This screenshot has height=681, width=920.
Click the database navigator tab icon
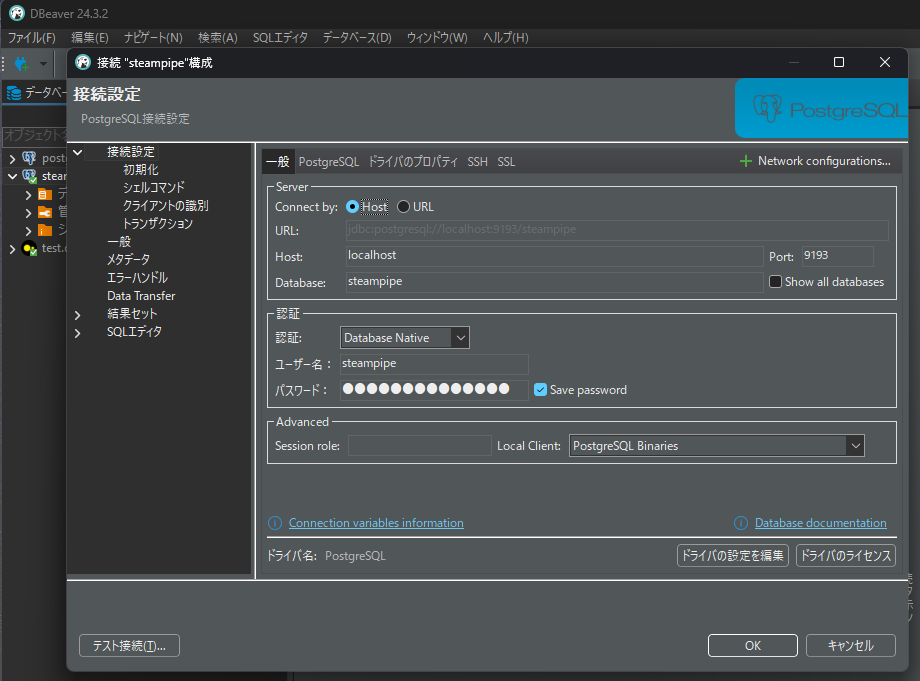pyautogui.click(x=14, y=93)
